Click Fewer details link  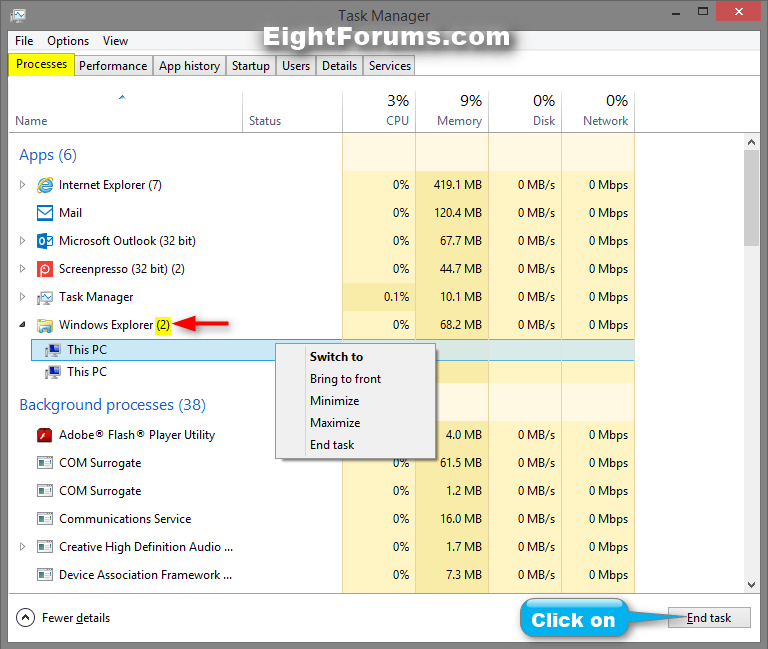pyautogui.click(x=76, y=618)
